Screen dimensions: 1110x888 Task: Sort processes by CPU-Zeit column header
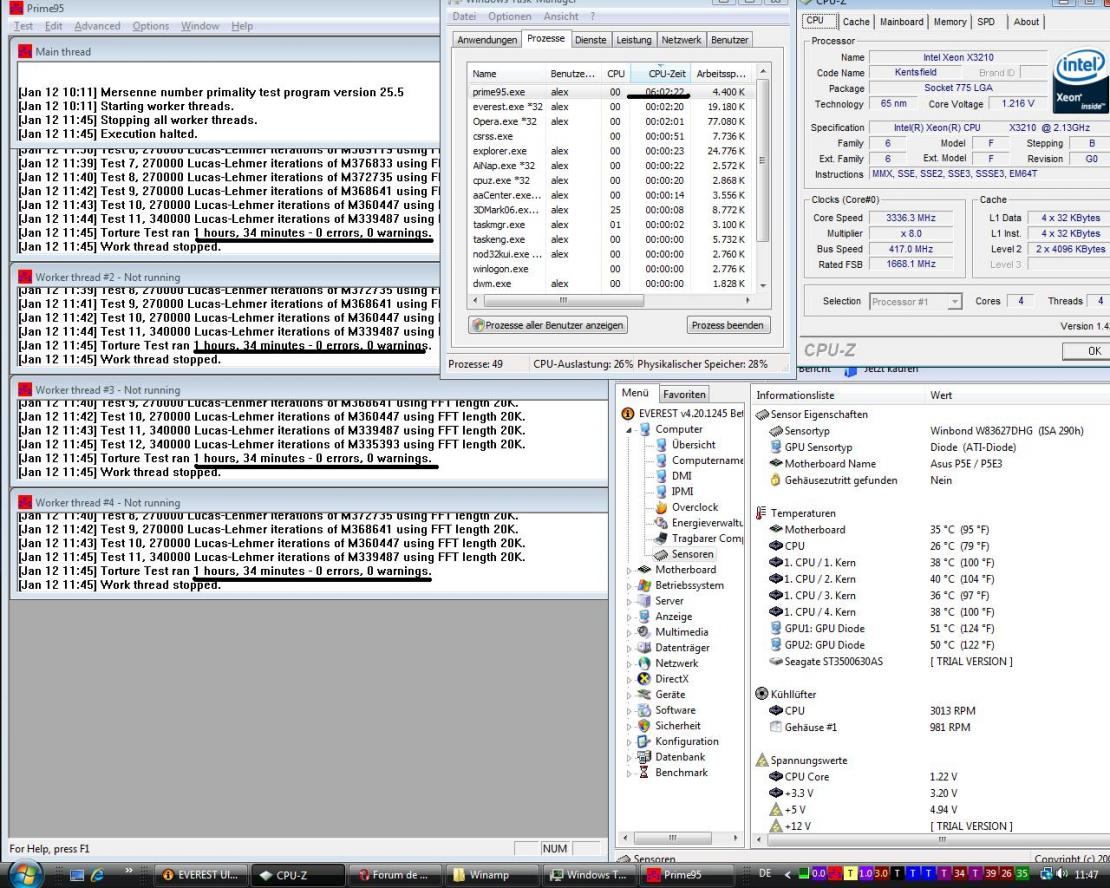pyautogui.click(x=661, y=74)
